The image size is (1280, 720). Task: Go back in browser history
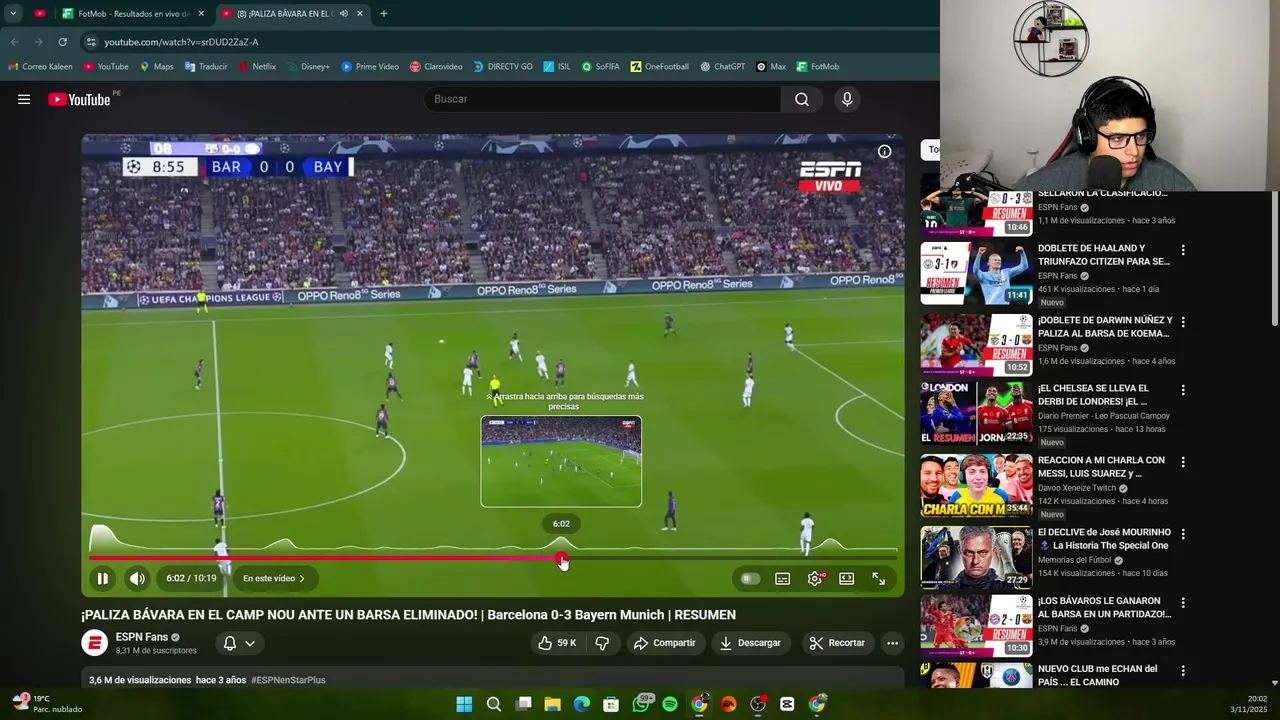click(14, 42)
